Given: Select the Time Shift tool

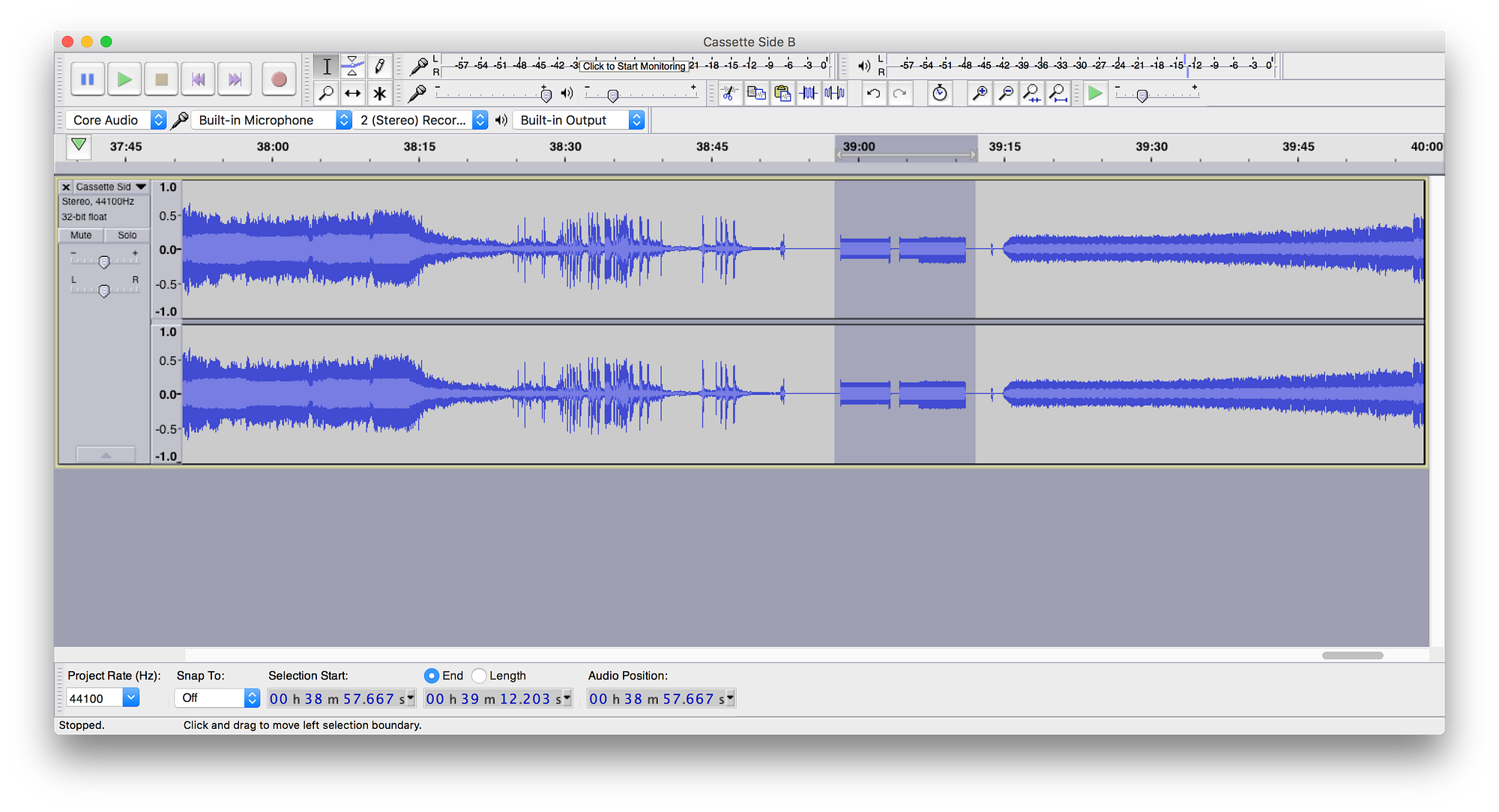Looking at the screenshot, I should (x=352, y=94).
